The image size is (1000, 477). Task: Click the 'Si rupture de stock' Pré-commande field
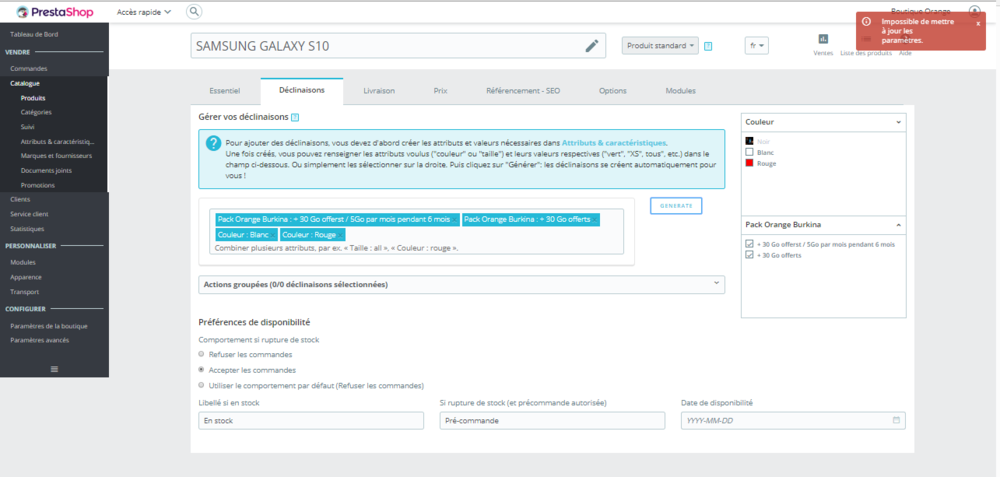(x=552, y=421)
